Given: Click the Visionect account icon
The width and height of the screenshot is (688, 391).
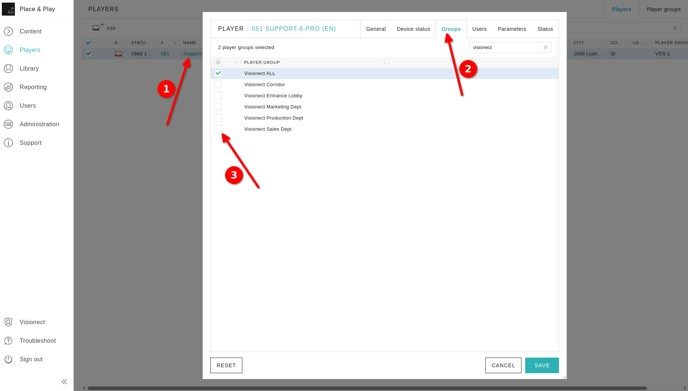Looking at the screenshot, I should point(8,322).
